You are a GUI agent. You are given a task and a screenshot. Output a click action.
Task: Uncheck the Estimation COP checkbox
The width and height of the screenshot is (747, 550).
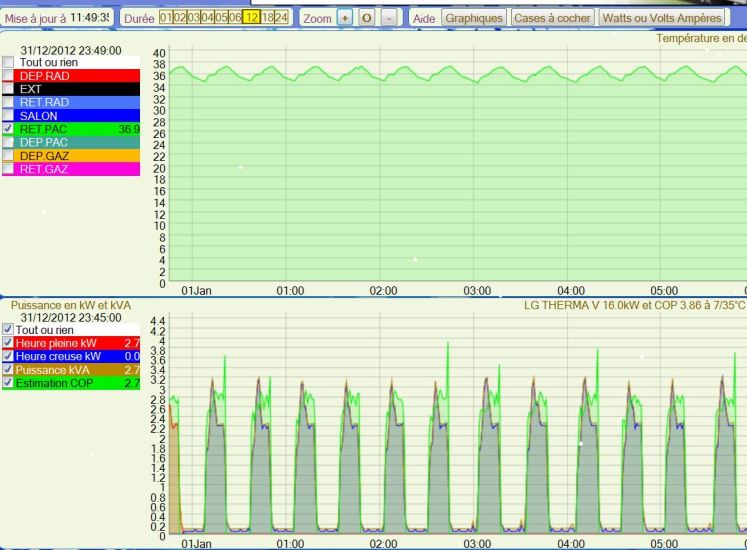(9, 382)
